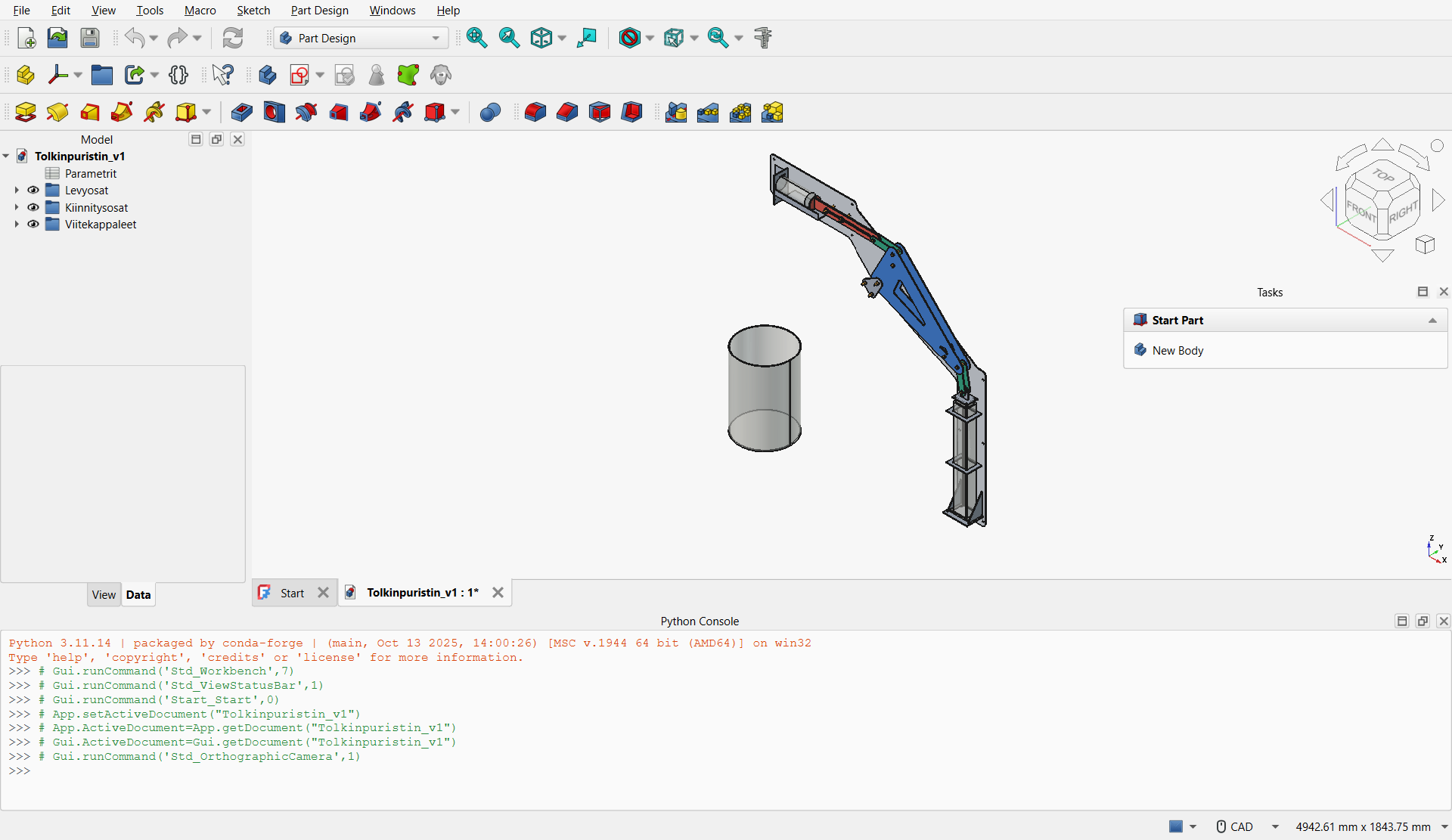Apply Thickness tool icon

tap(631, 113)
